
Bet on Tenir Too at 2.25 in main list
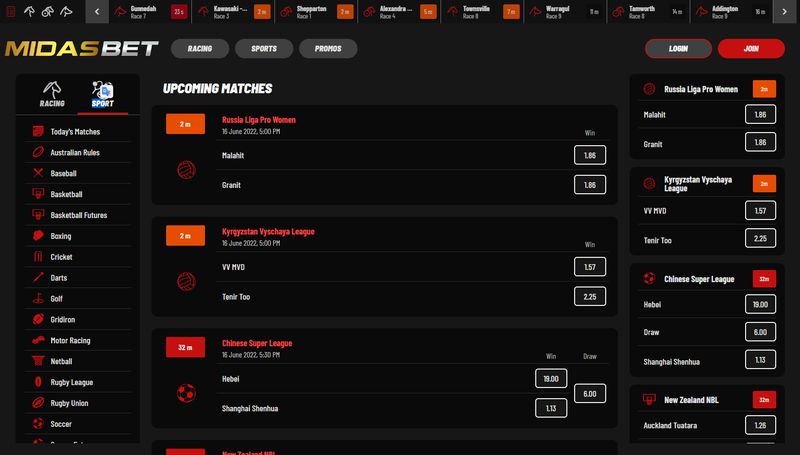tap(590, 296)
